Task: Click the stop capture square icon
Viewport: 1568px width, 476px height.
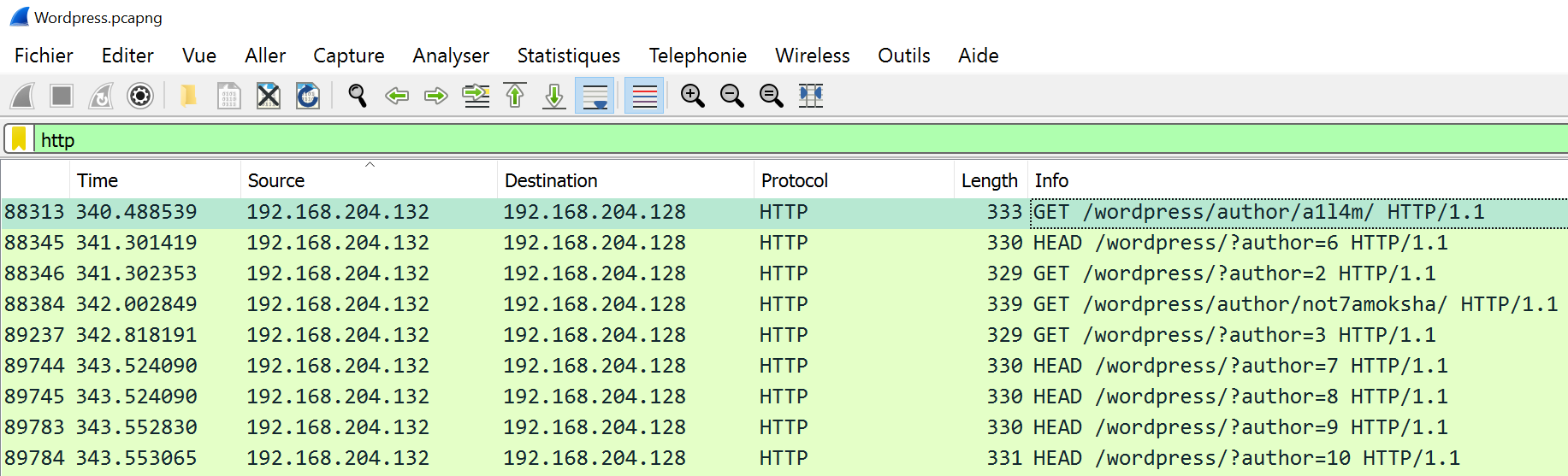Action: pos(62,96)
